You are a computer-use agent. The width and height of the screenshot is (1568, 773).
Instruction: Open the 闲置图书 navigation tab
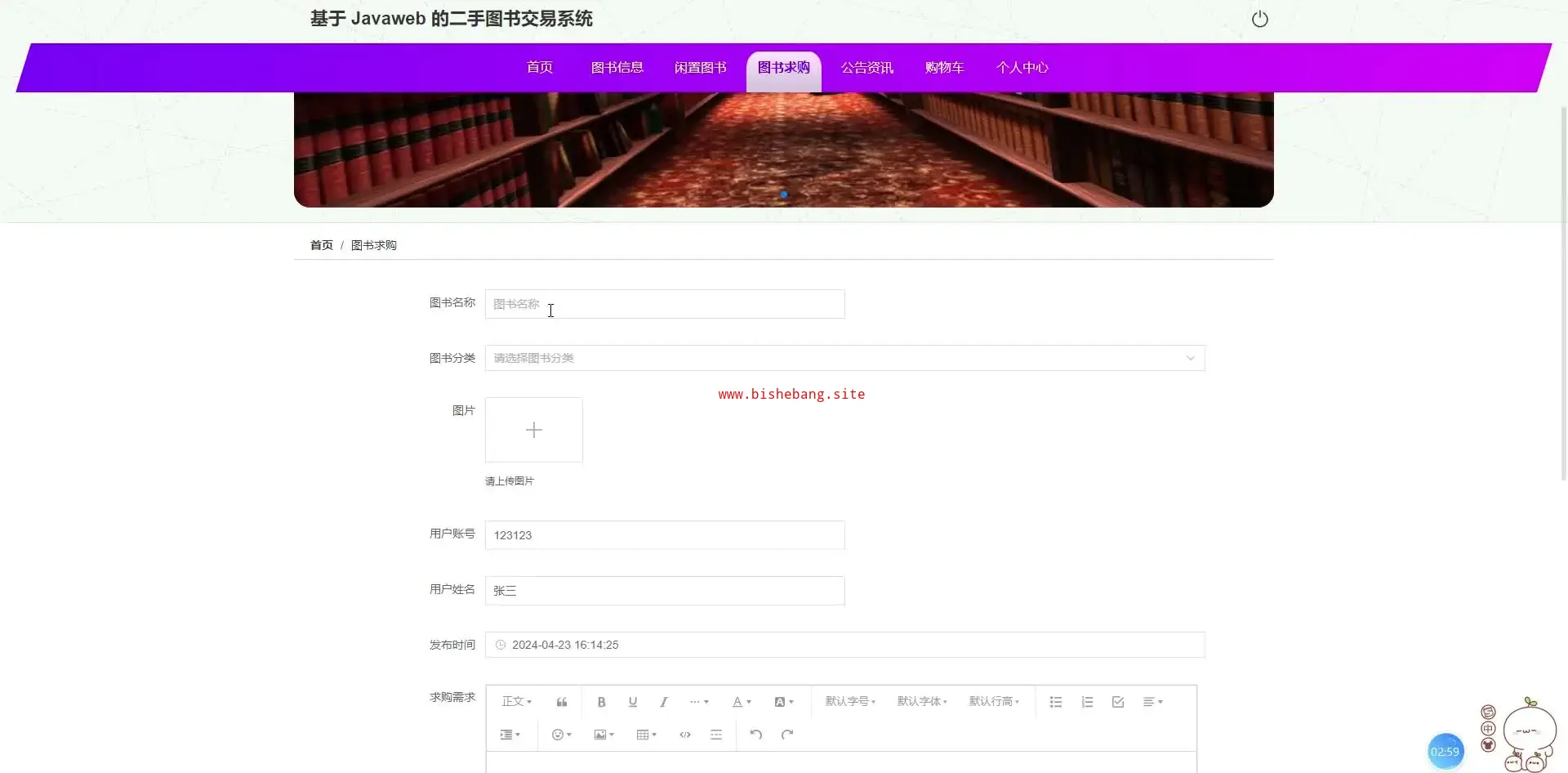pos(701,68)
